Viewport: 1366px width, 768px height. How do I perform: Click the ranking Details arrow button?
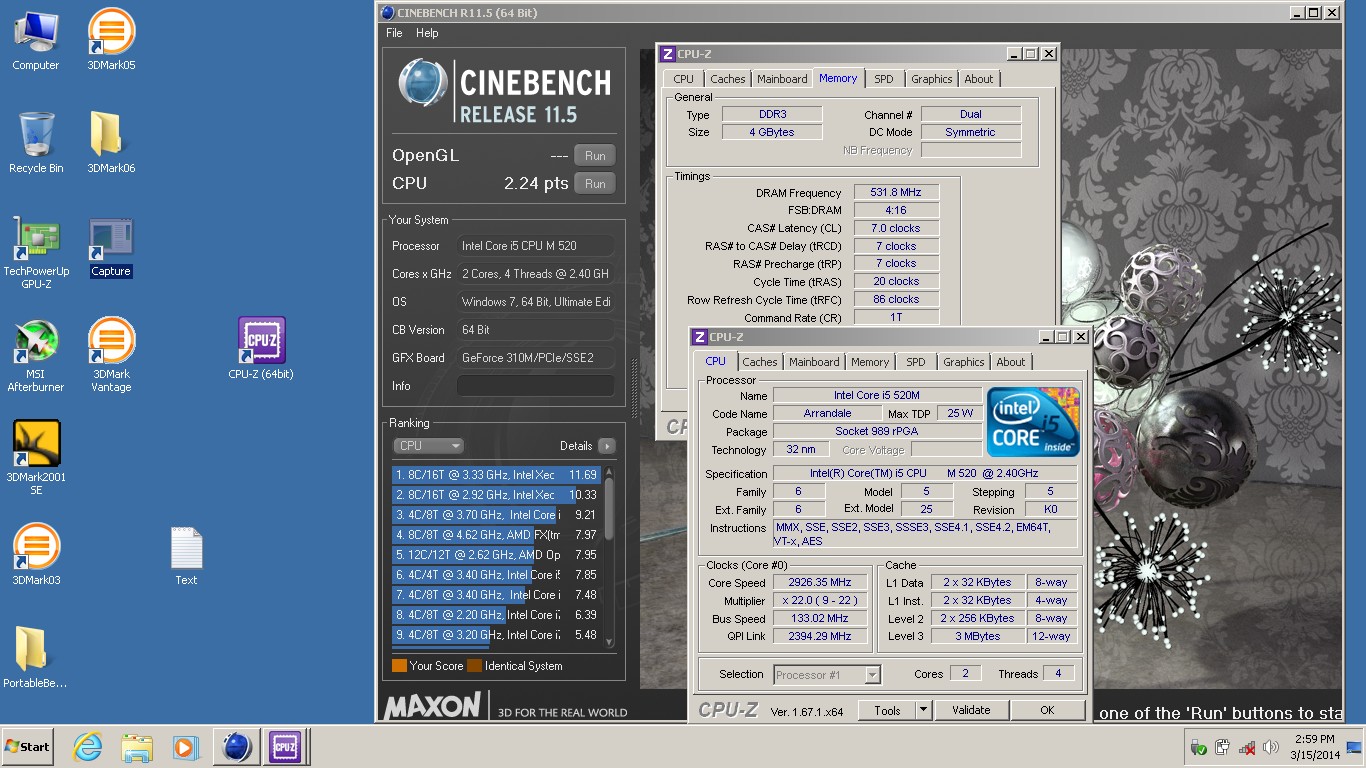(607, 446)
